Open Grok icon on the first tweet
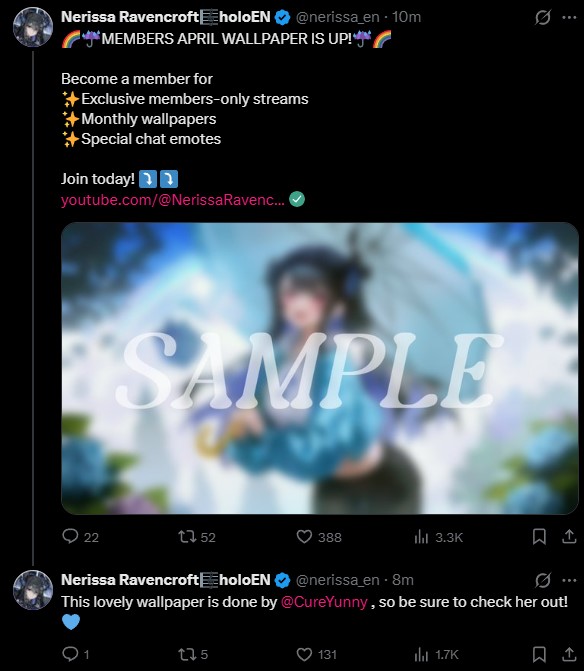Viewport: 584px width, 671px height. click(542, 18)
